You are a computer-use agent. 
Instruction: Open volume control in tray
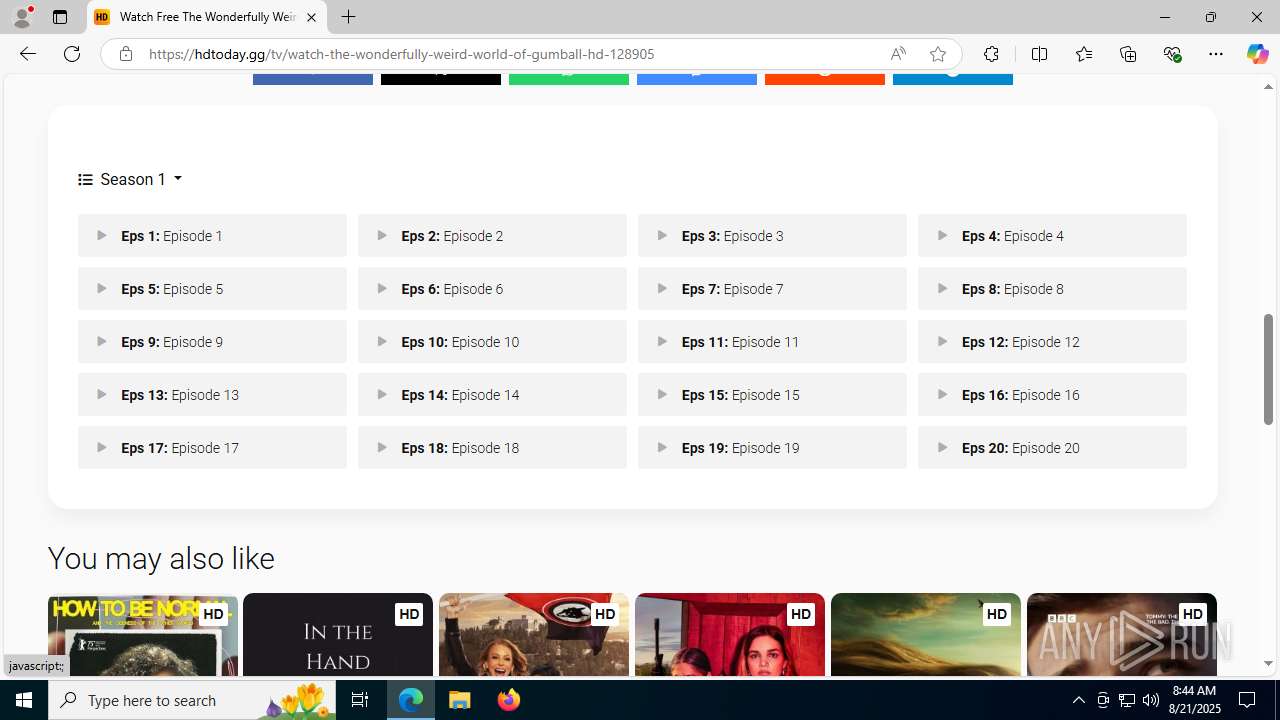coord(1151,700)
